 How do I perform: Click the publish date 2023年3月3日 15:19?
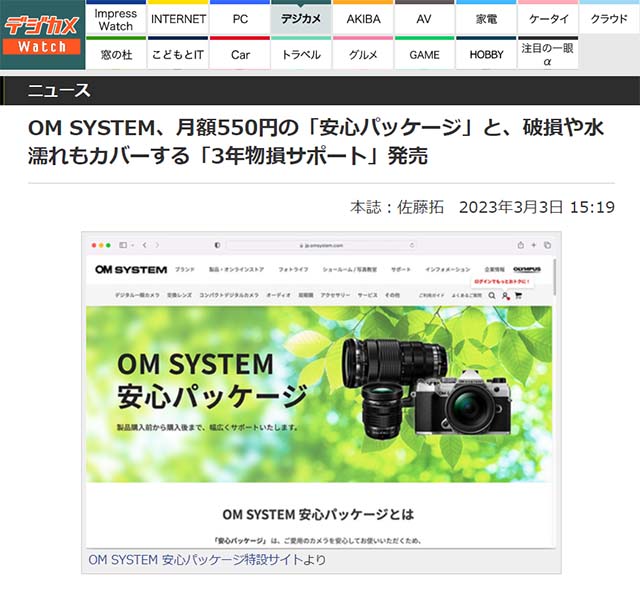537,207
